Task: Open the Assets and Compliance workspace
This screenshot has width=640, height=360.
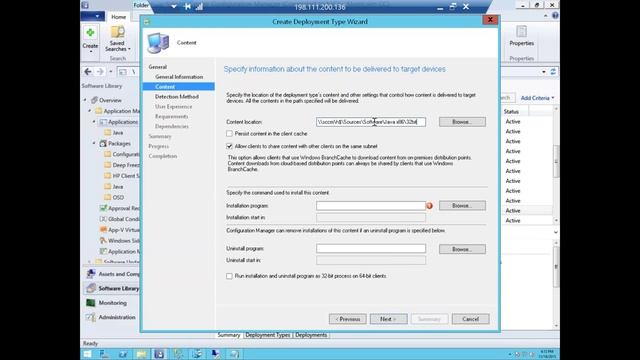Action: 112,274
